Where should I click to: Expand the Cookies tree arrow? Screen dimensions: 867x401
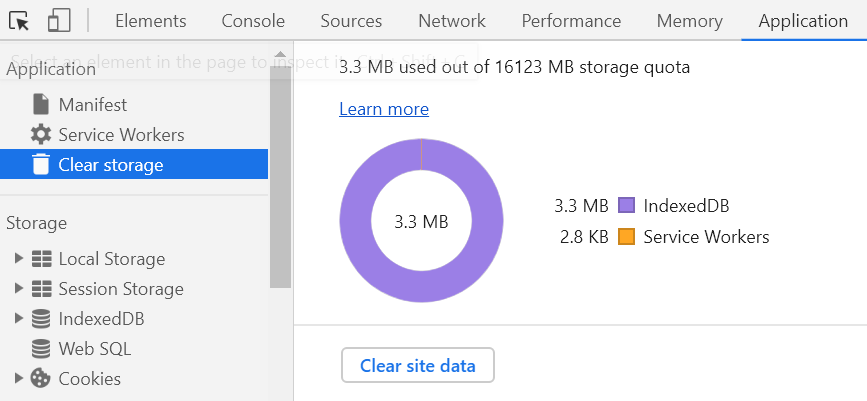coord(19,378)
